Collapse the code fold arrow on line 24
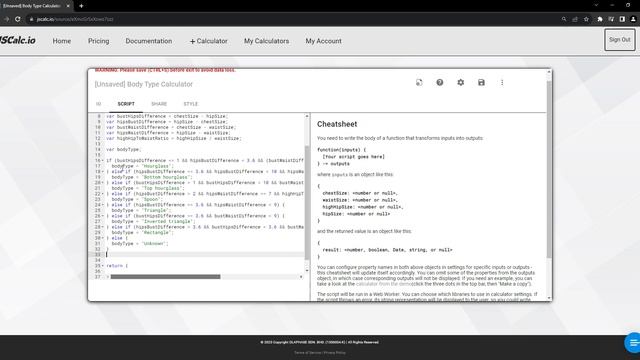 [x=102, y=205]
